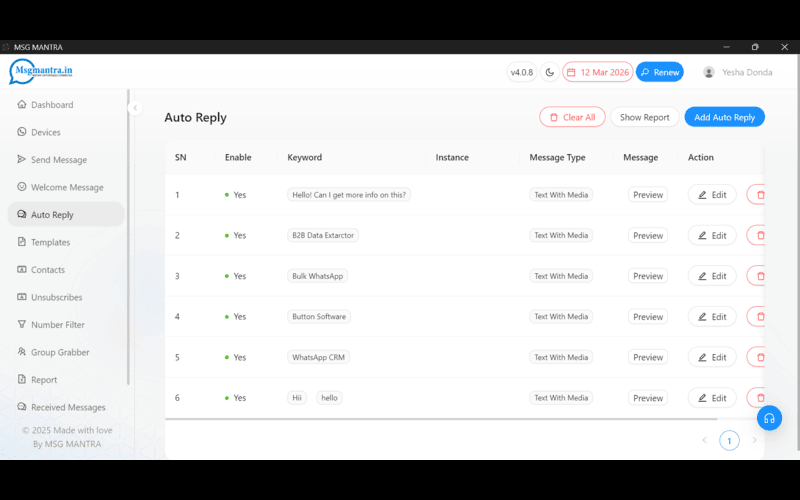The image size is (800, 500).
Task: Open Number Filter in the sidebar
Action: pos(57,325)
